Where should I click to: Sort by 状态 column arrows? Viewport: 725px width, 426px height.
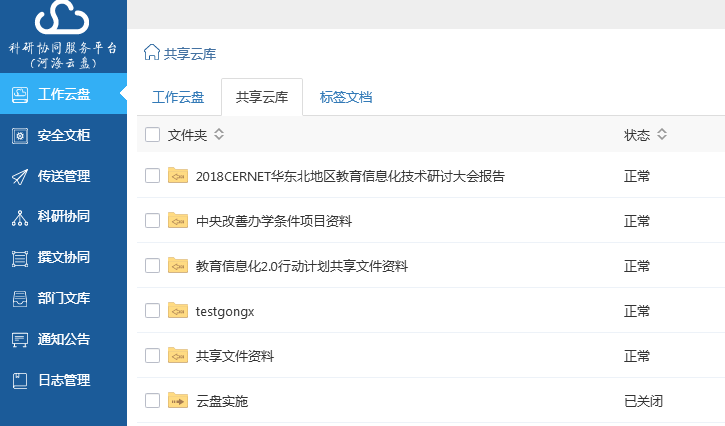662,135
